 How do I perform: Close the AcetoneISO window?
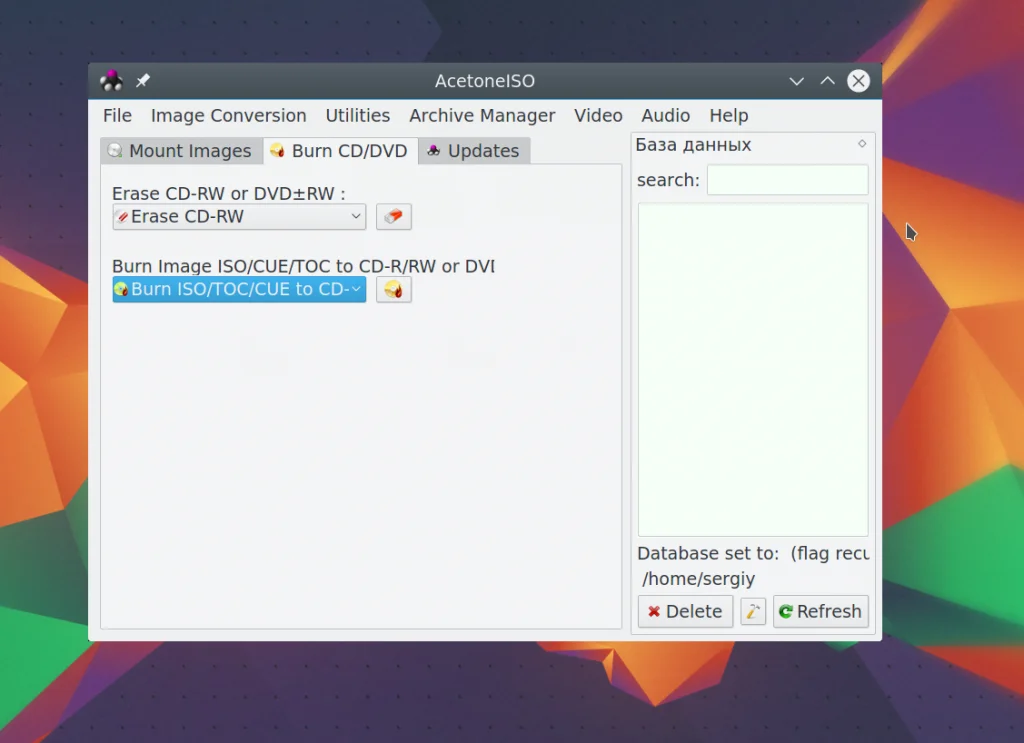click(x=858, y=81)
